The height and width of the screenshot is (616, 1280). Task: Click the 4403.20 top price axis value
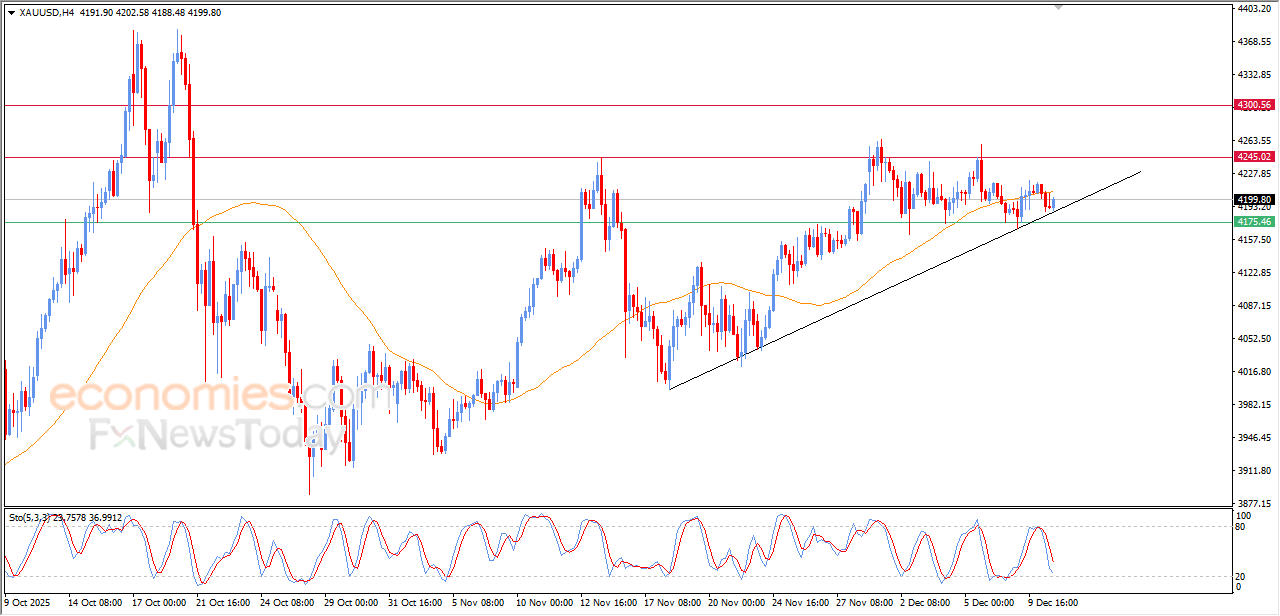[x=1252, y=9]
